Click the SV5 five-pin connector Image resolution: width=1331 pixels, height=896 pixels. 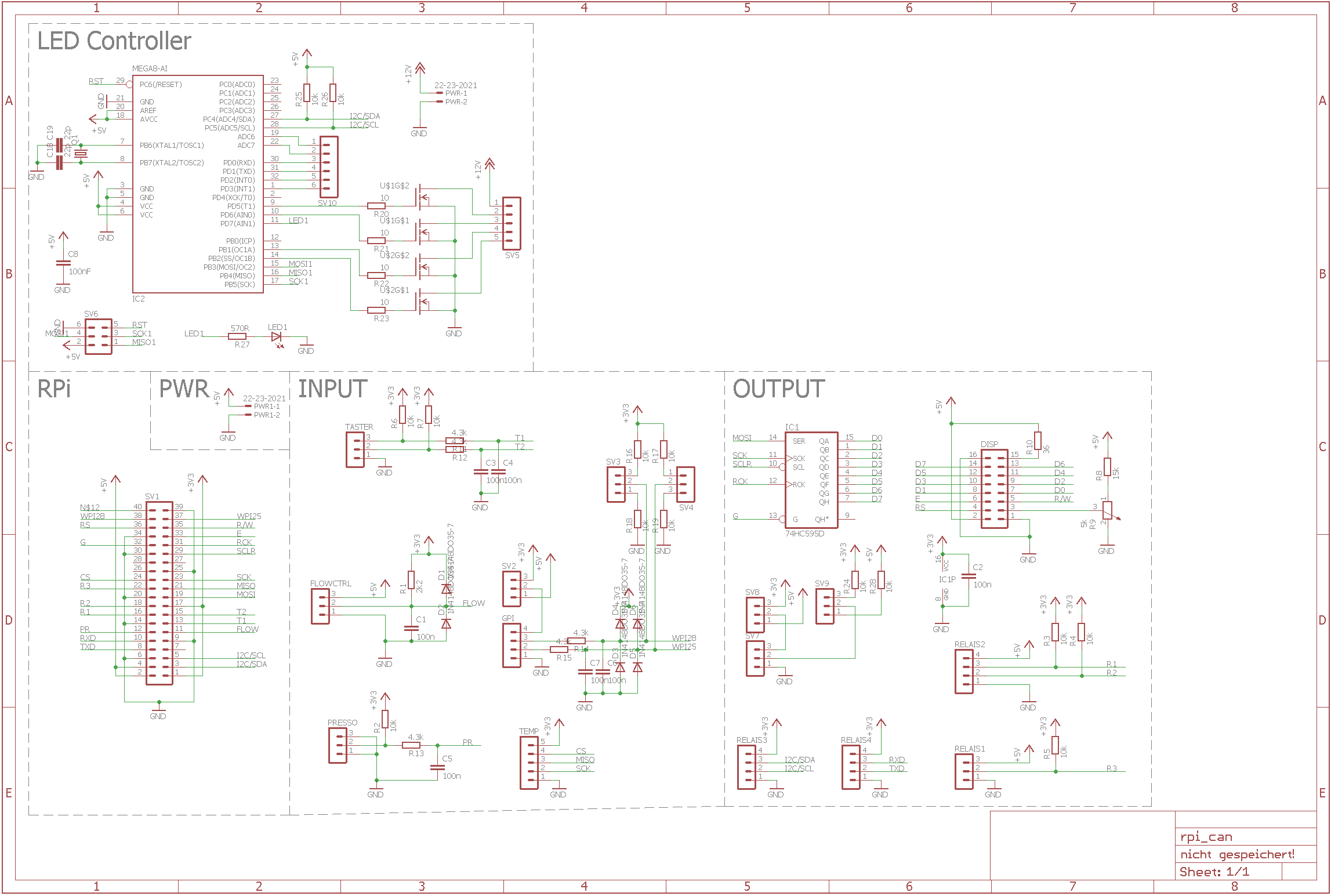pos(511,223)
